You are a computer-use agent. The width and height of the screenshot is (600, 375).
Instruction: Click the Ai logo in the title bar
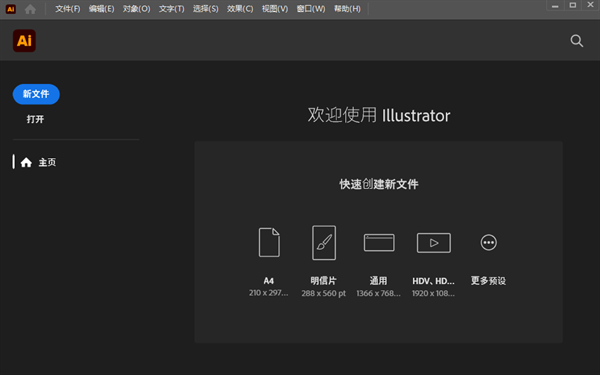[x=11, y=9]
